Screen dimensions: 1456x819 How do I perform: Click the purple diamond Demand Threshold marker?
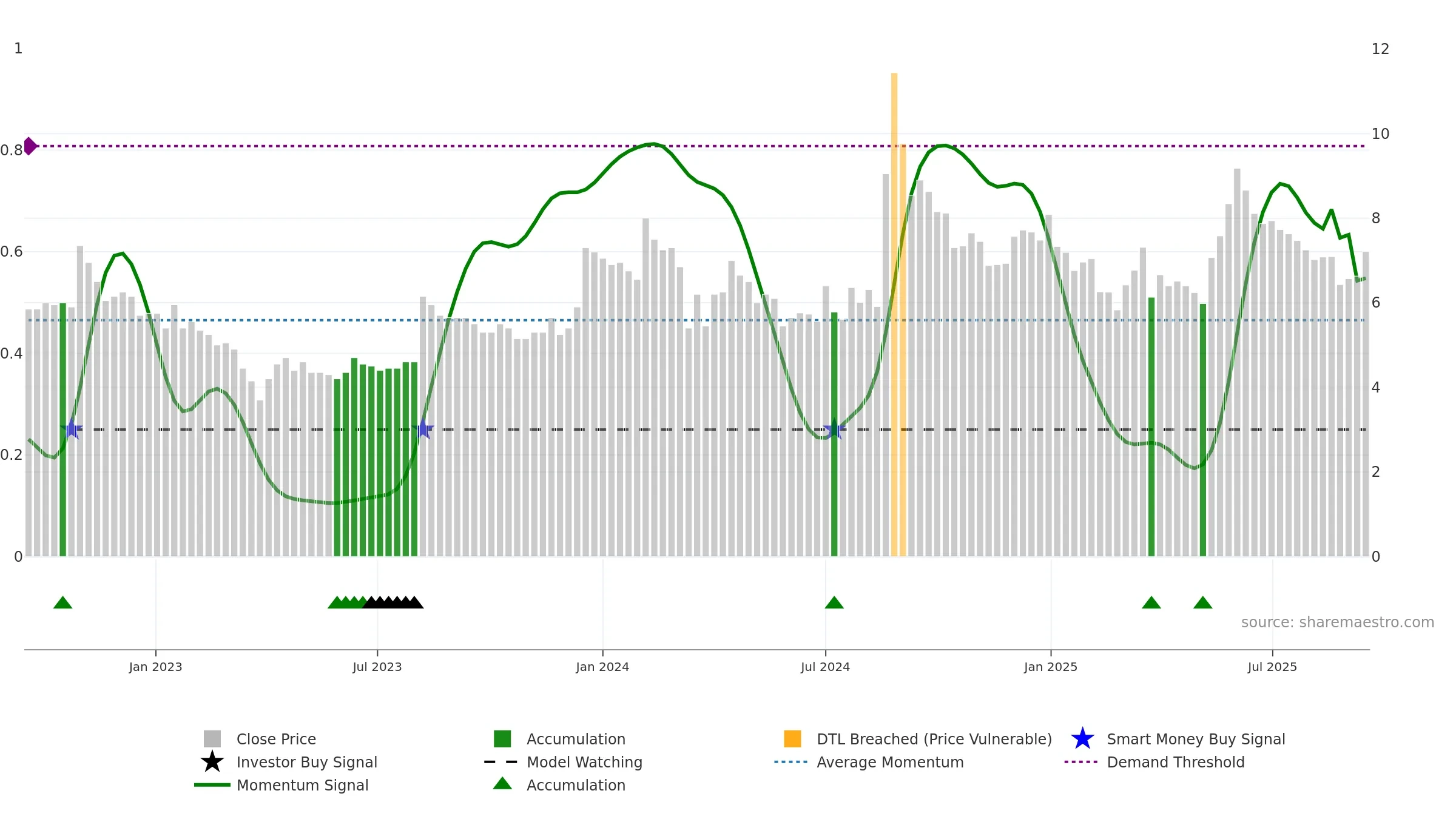(30, 146)
